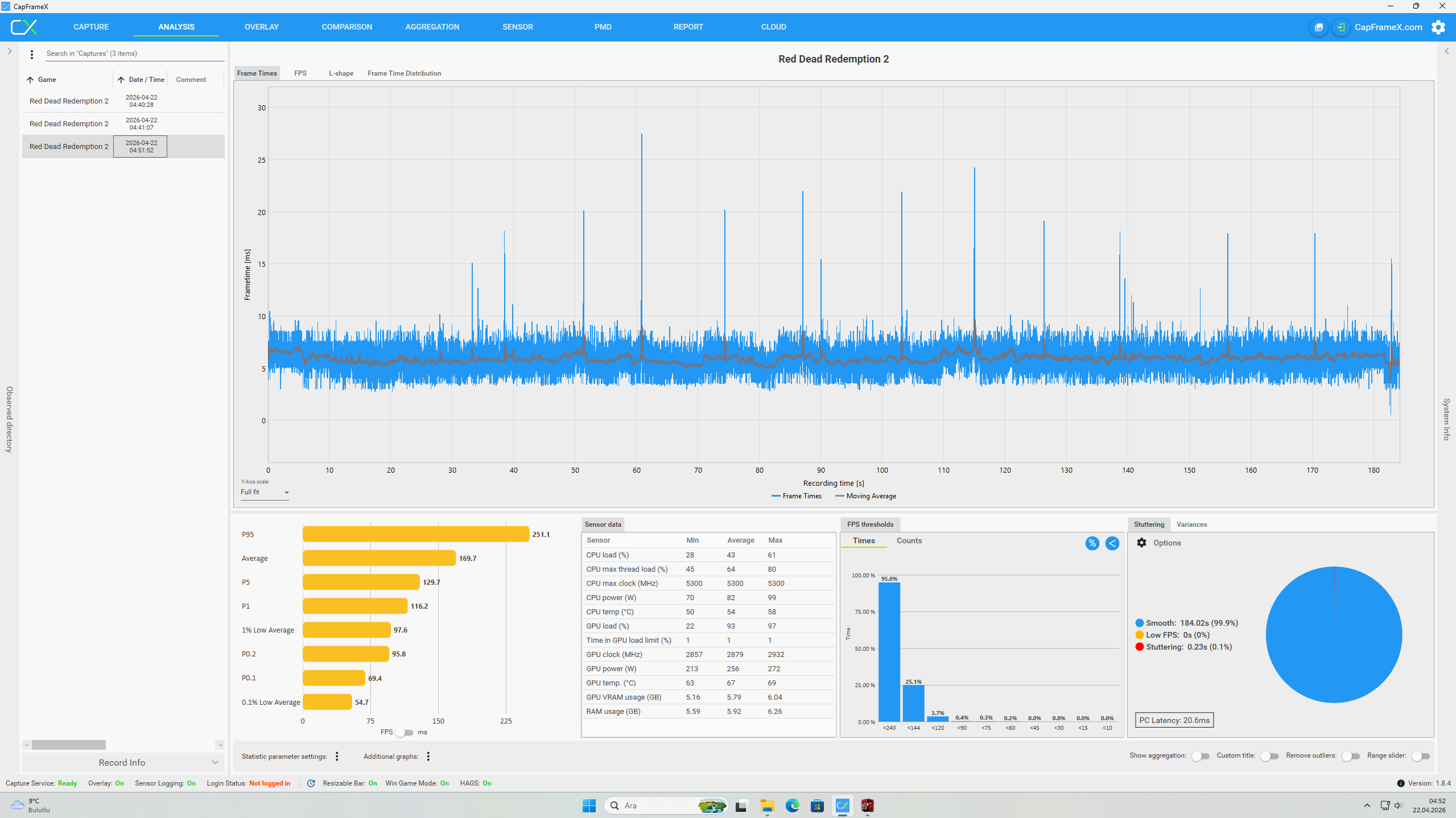Viewport: 1456px width, 818px height.
Task: Switch to the Counts view
Action: coord(909,540)
